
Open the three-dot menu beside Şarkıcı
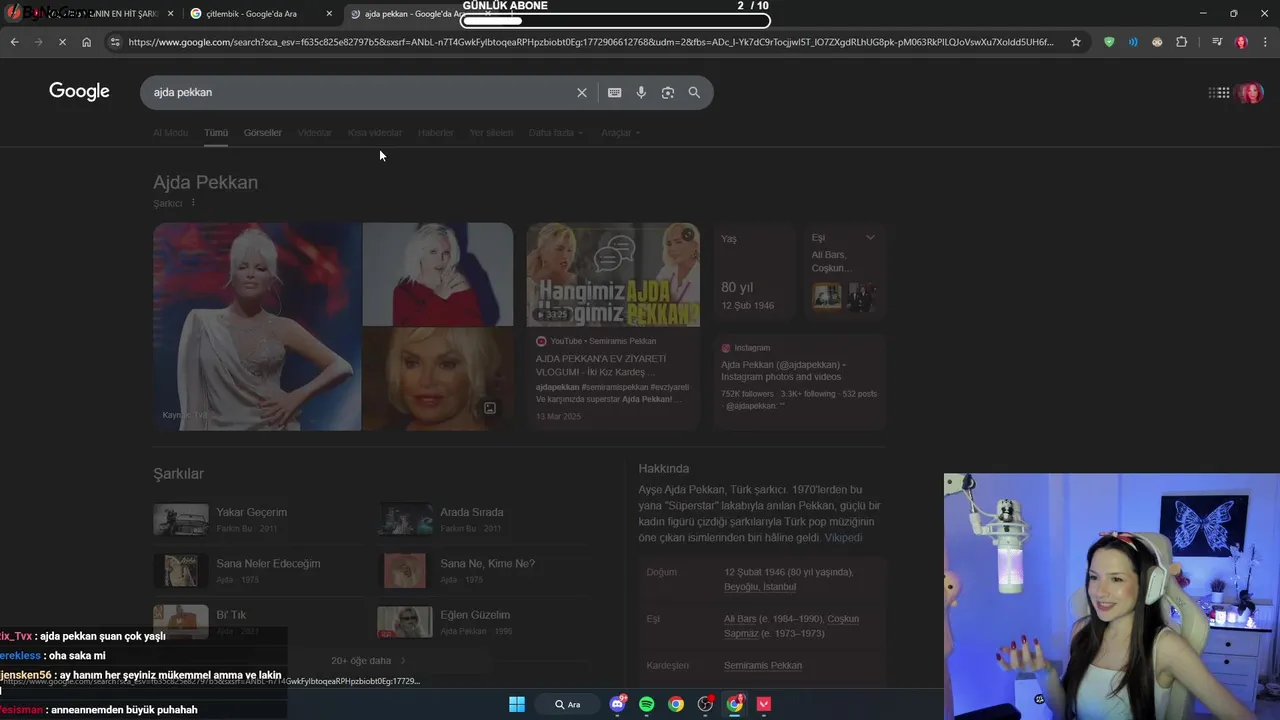click(x=193, y=203)
